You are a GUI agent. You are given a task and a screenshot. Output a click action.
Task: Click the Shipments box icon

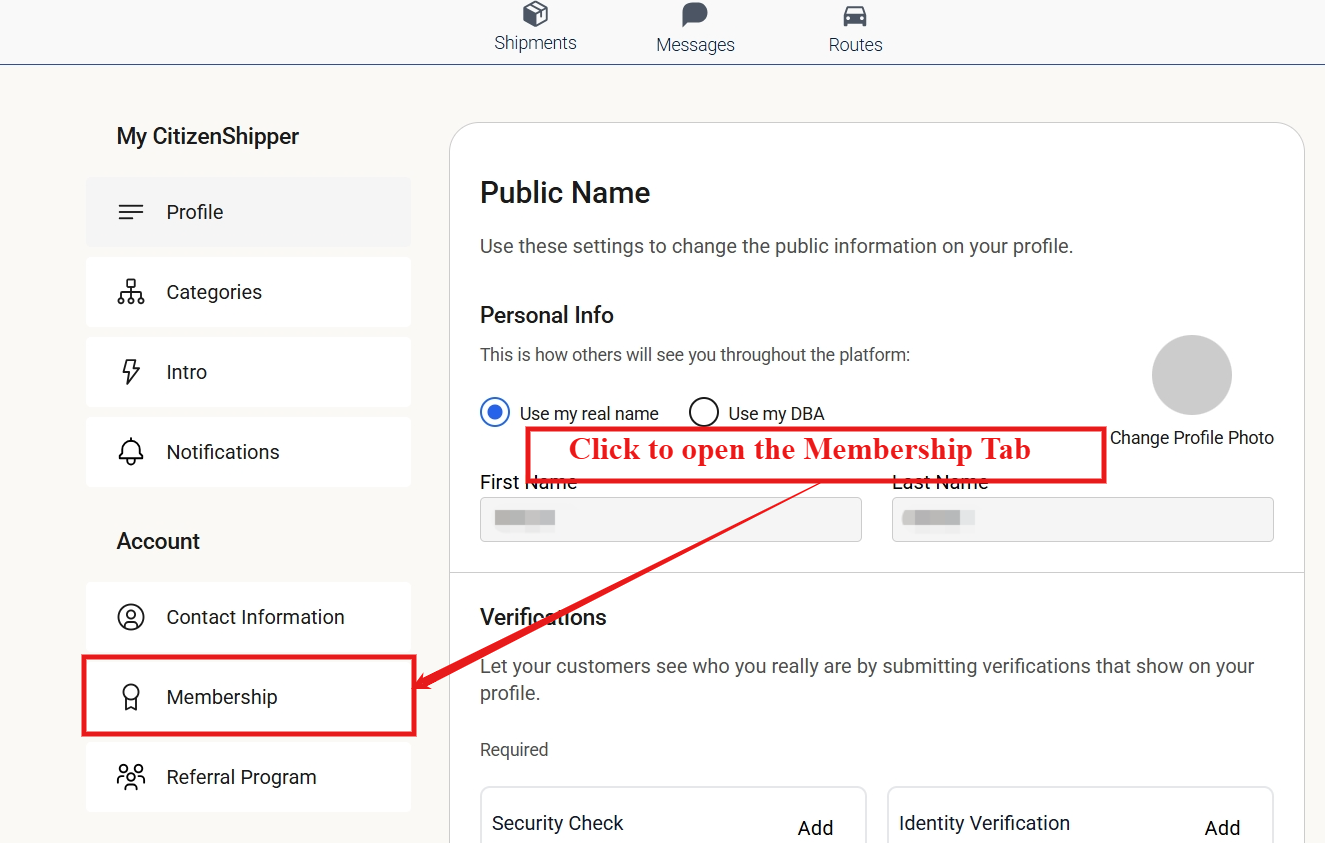pos(536,14)
